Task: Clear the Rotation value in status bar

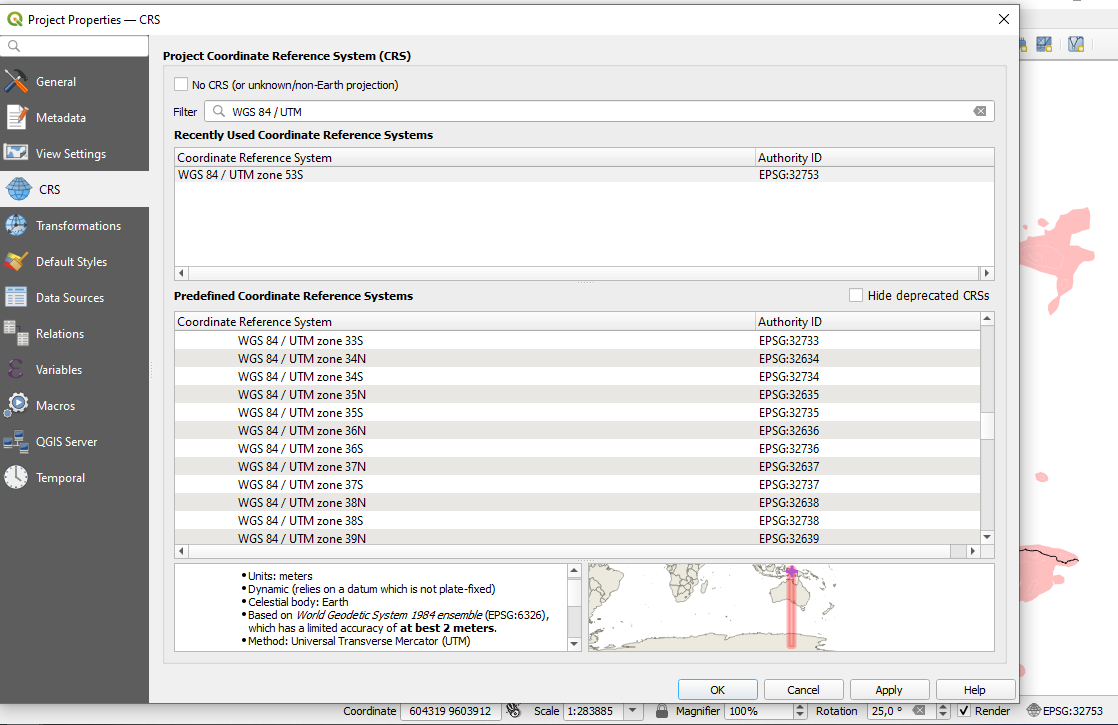Action: point(919,711)
